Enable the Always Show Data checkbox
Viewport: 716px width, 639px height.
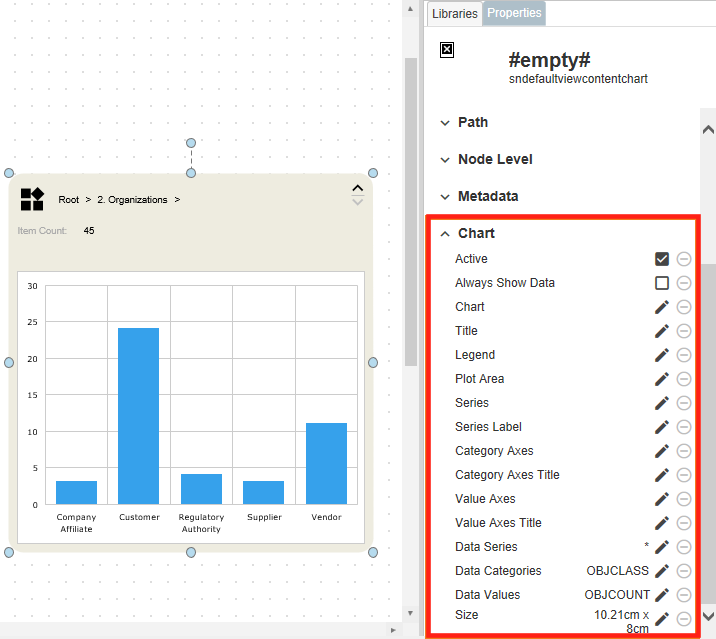point(661,283)
